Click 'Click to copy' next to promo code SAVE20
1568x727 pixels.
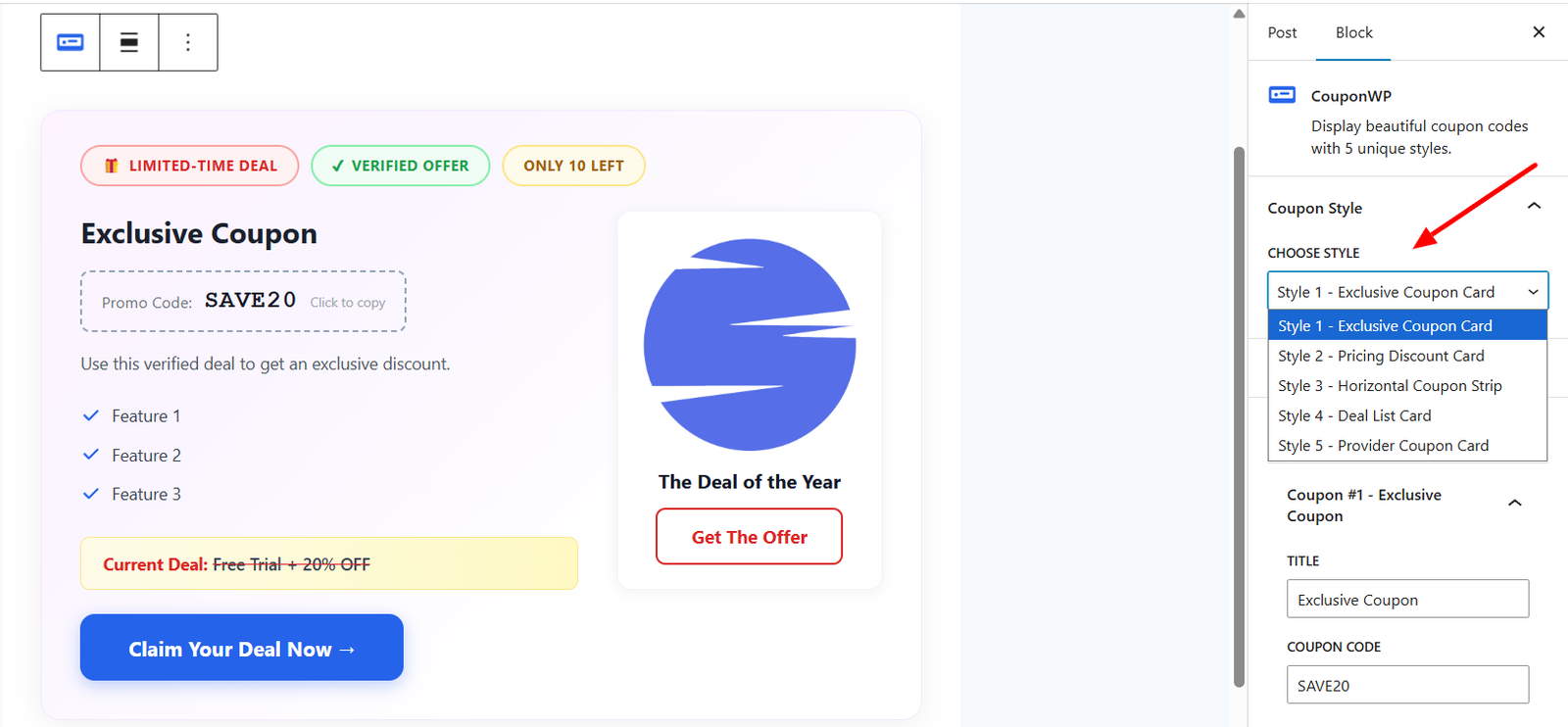(x=348, y=302)
